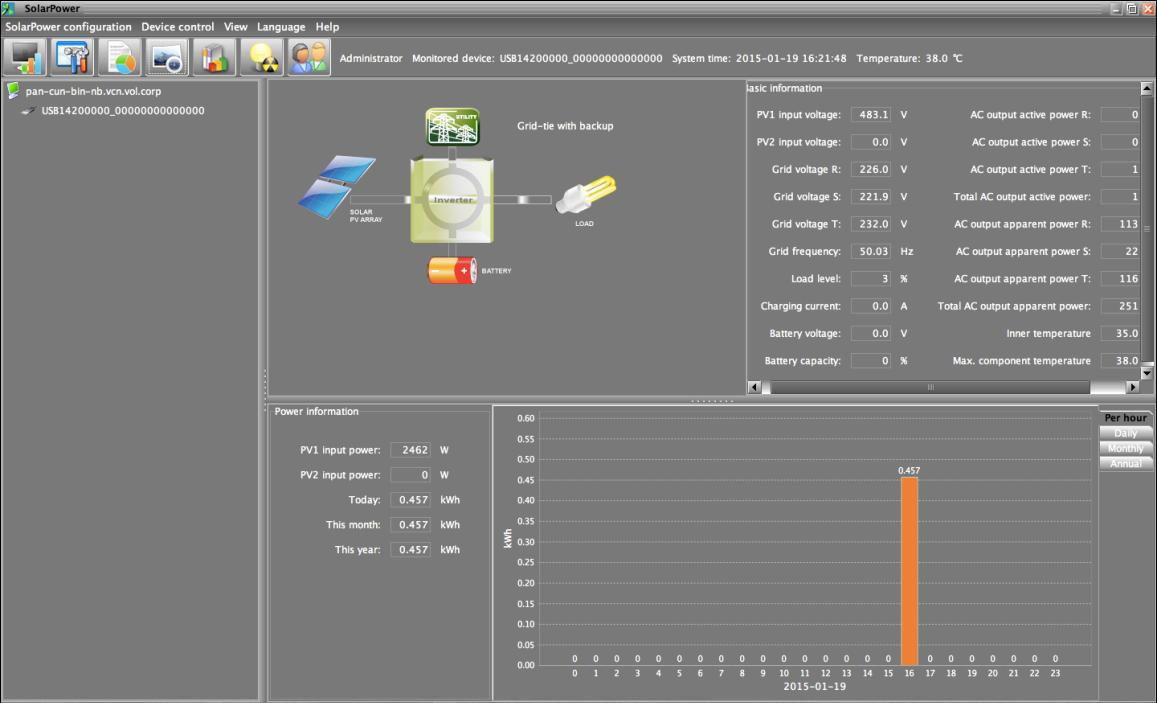Click the solar PV array panel icon
1157x703 pixels.
[x=336, y=183]
